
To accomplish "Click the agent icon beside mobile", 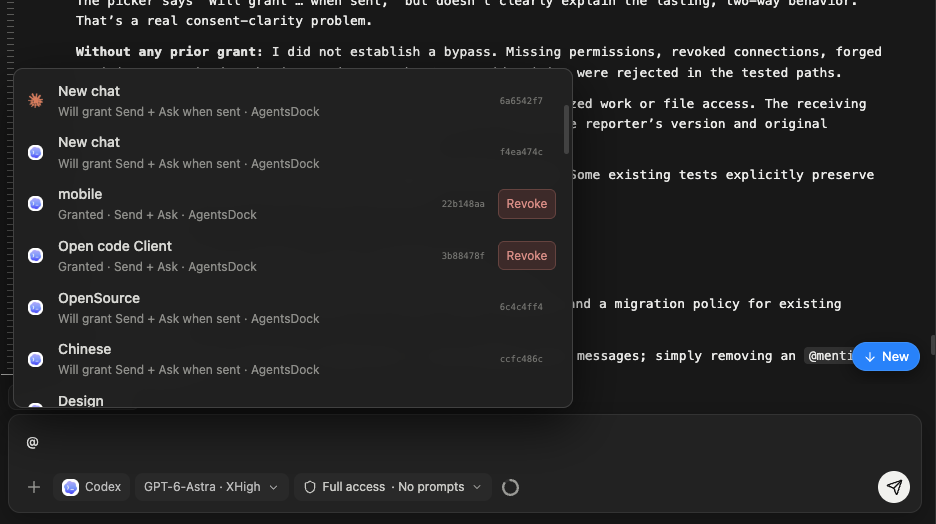I will pos(36,204).
